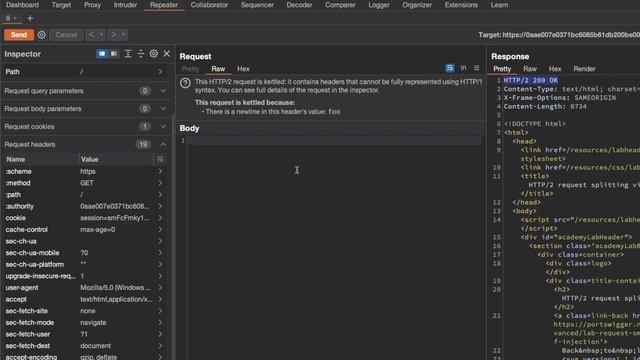Add a new Repeater tab with plus
This screenshot has width=640, height=360.
(30, 18)
